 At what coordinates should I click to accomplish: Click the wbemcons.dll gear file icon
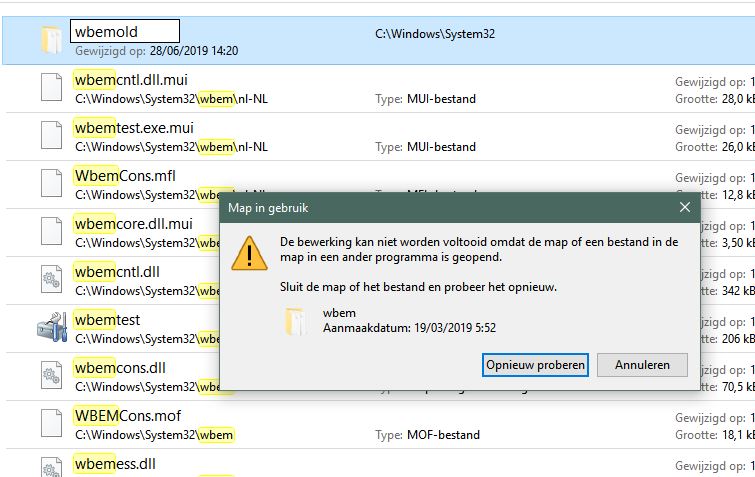coord(50,376)
